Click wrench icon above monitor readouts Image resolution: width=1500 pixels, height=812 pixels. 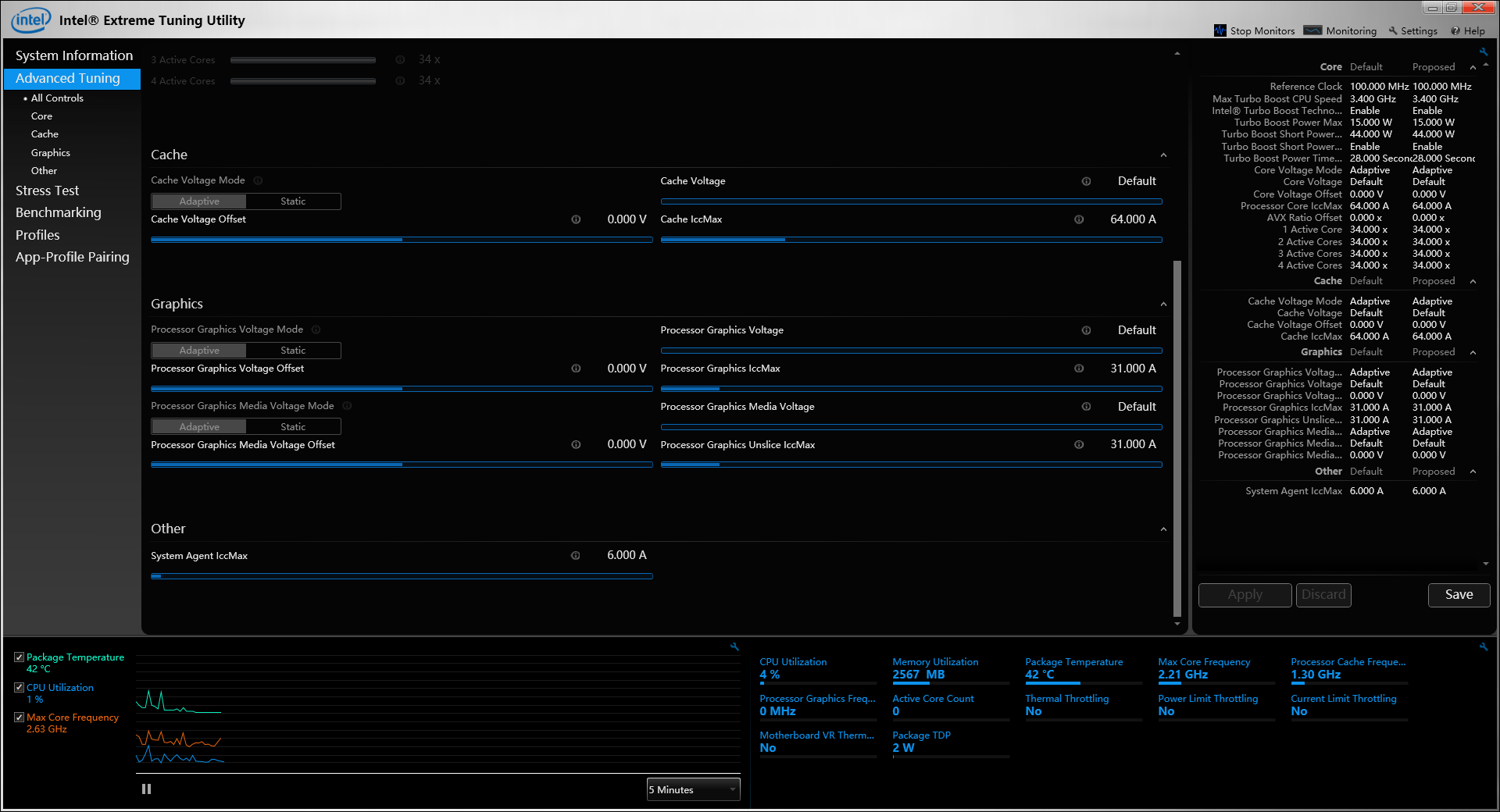click(x=1484, y=646)
